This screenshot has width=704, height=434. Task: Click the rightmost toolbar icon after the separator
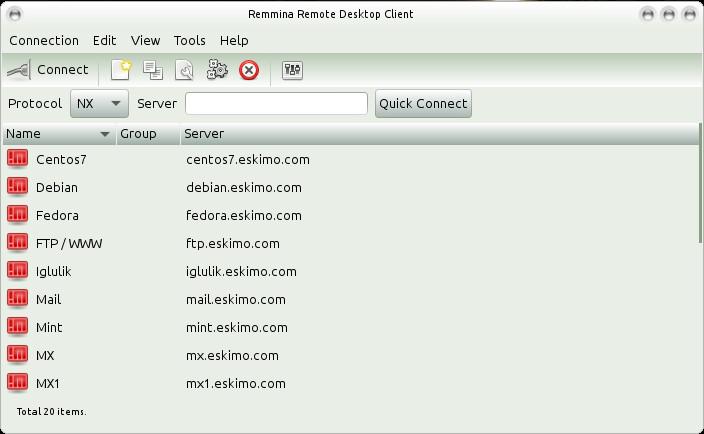tap(293, 70)
